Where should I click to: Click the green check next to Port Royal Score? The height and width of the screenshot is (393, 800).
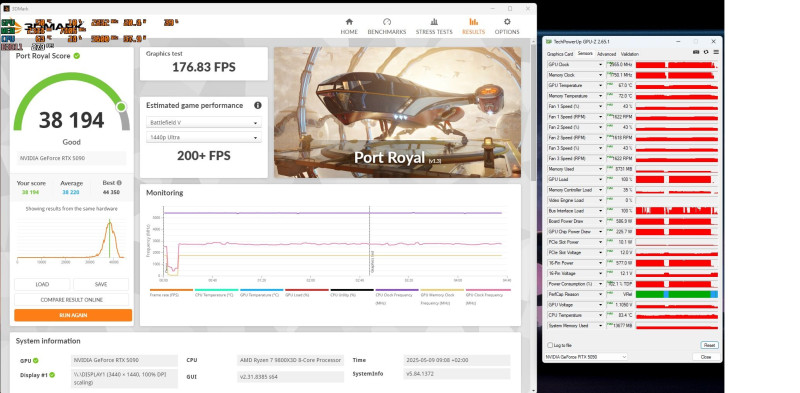[x=77, y=56]
